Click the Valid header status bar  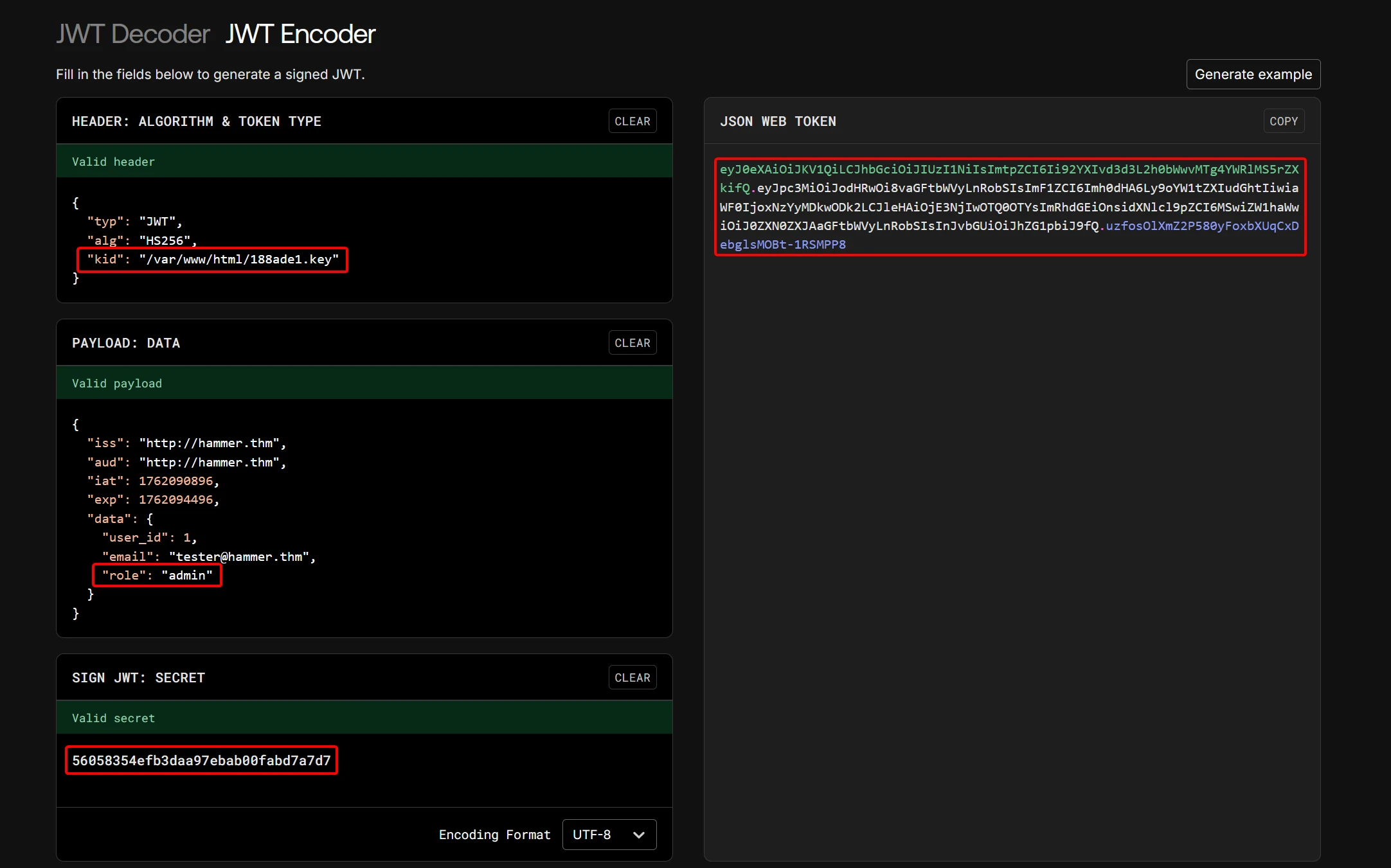pos(364,162)
